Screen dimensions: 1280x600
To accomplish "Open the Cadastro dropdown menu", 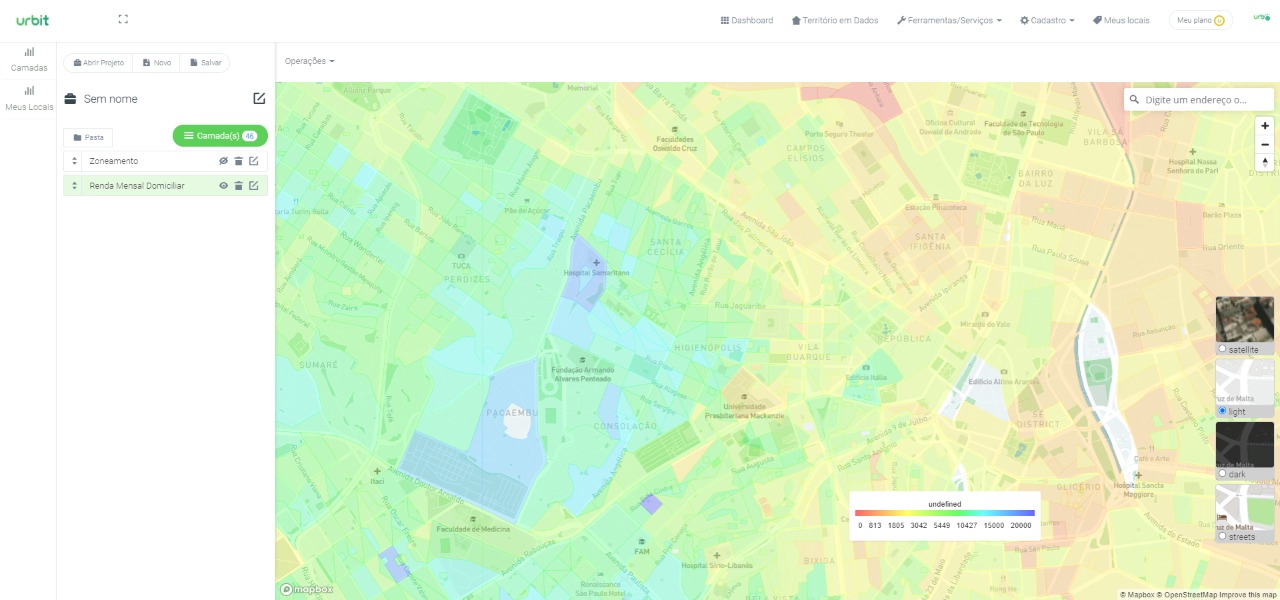I will pyautogui.click(x=1047, y=20).
